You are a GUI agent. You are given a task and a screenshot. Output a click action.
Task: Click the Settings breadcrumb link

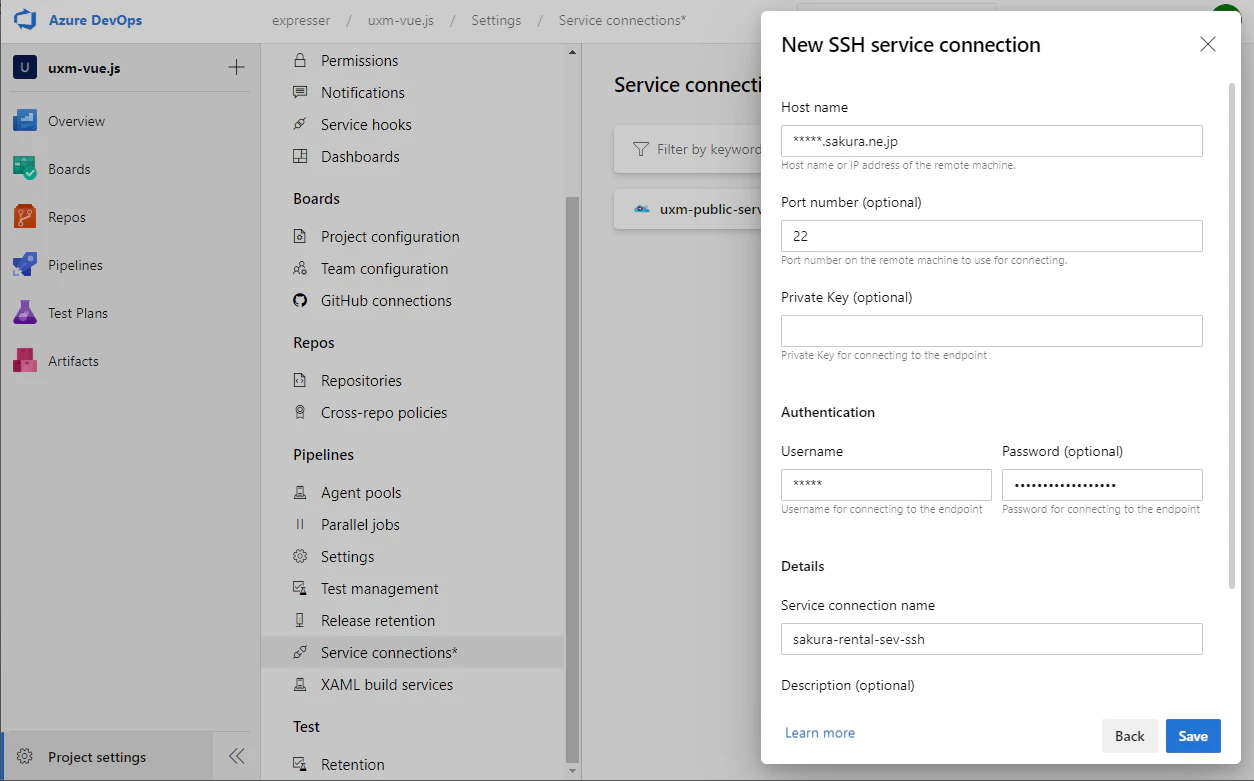point(496,20)
